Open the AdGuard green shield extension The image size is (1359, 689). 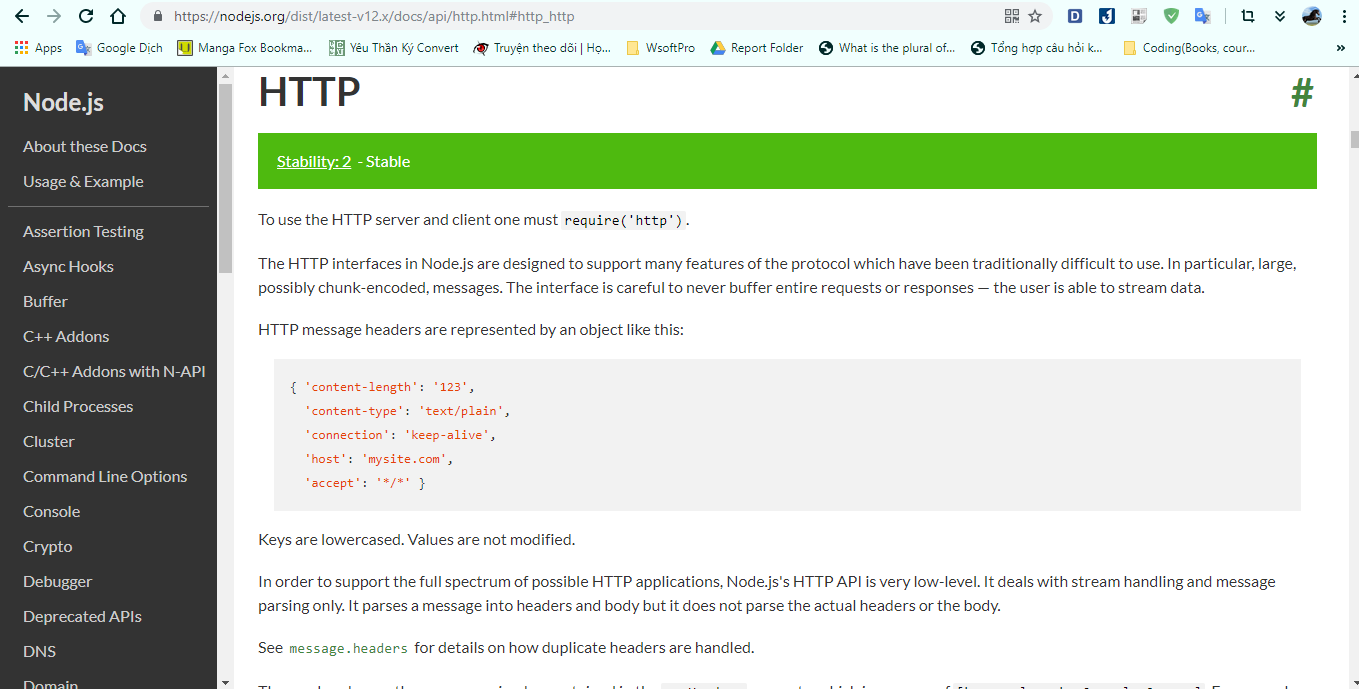pos(1170,16)
